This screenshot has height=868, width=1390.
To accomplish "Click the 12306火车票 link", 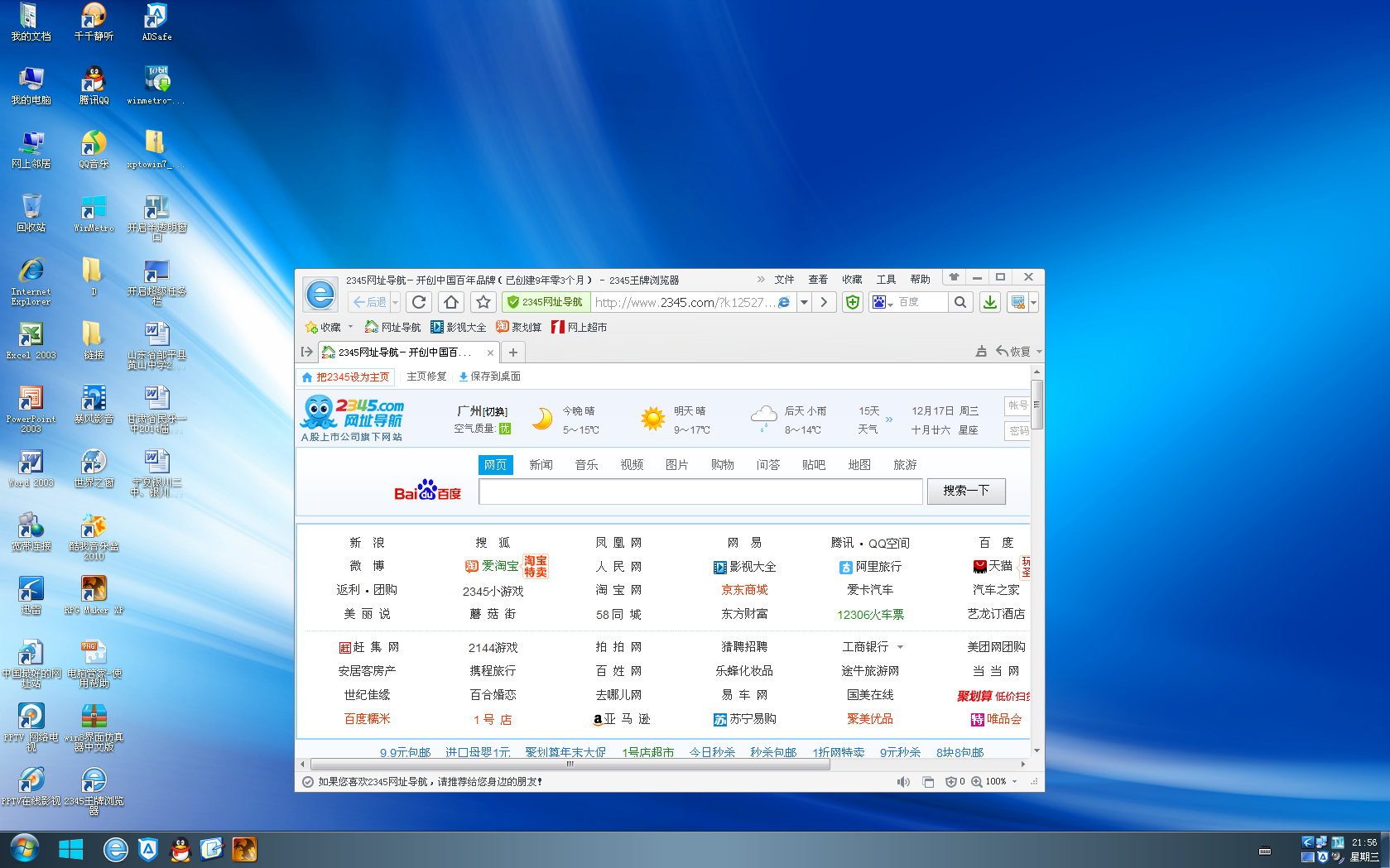I will (x=870, y=615).
